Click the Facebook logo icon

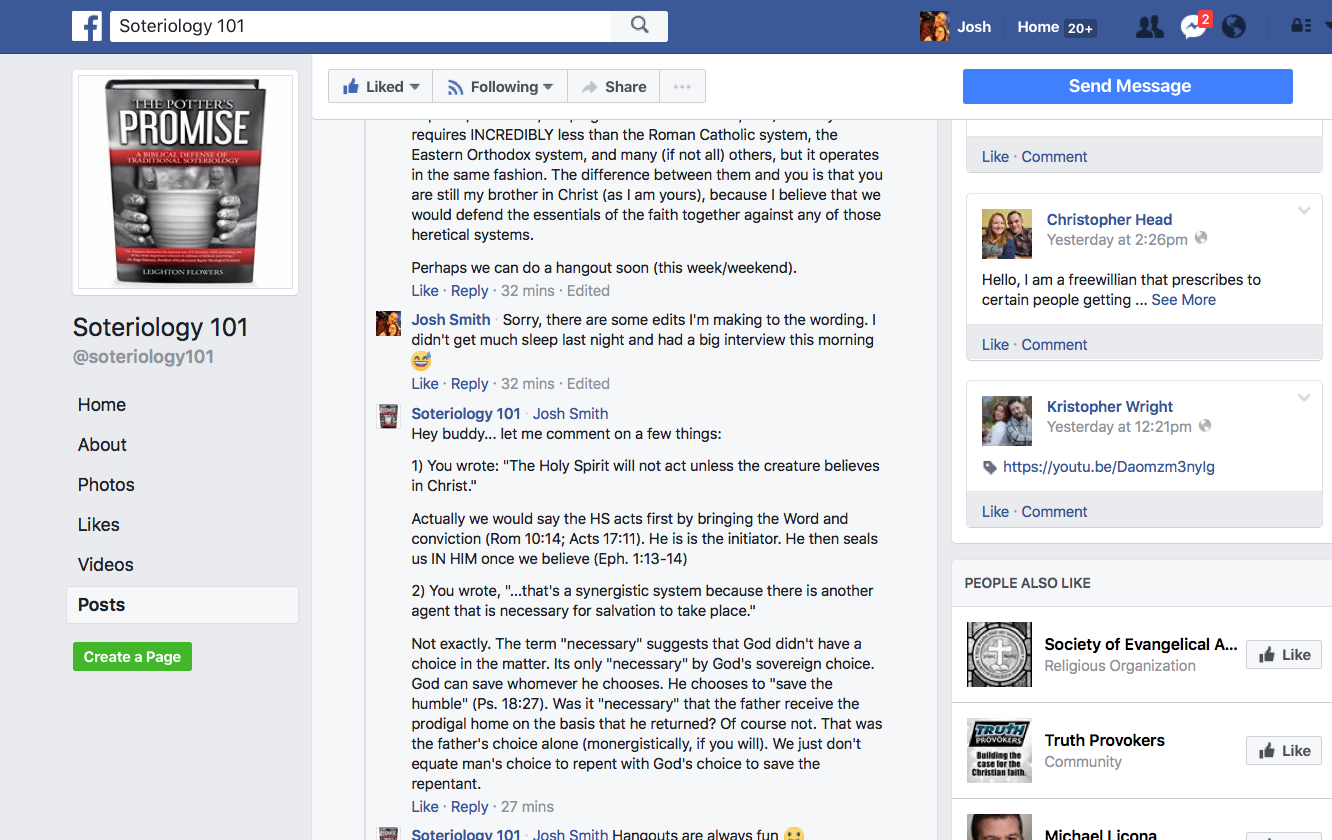87,26
